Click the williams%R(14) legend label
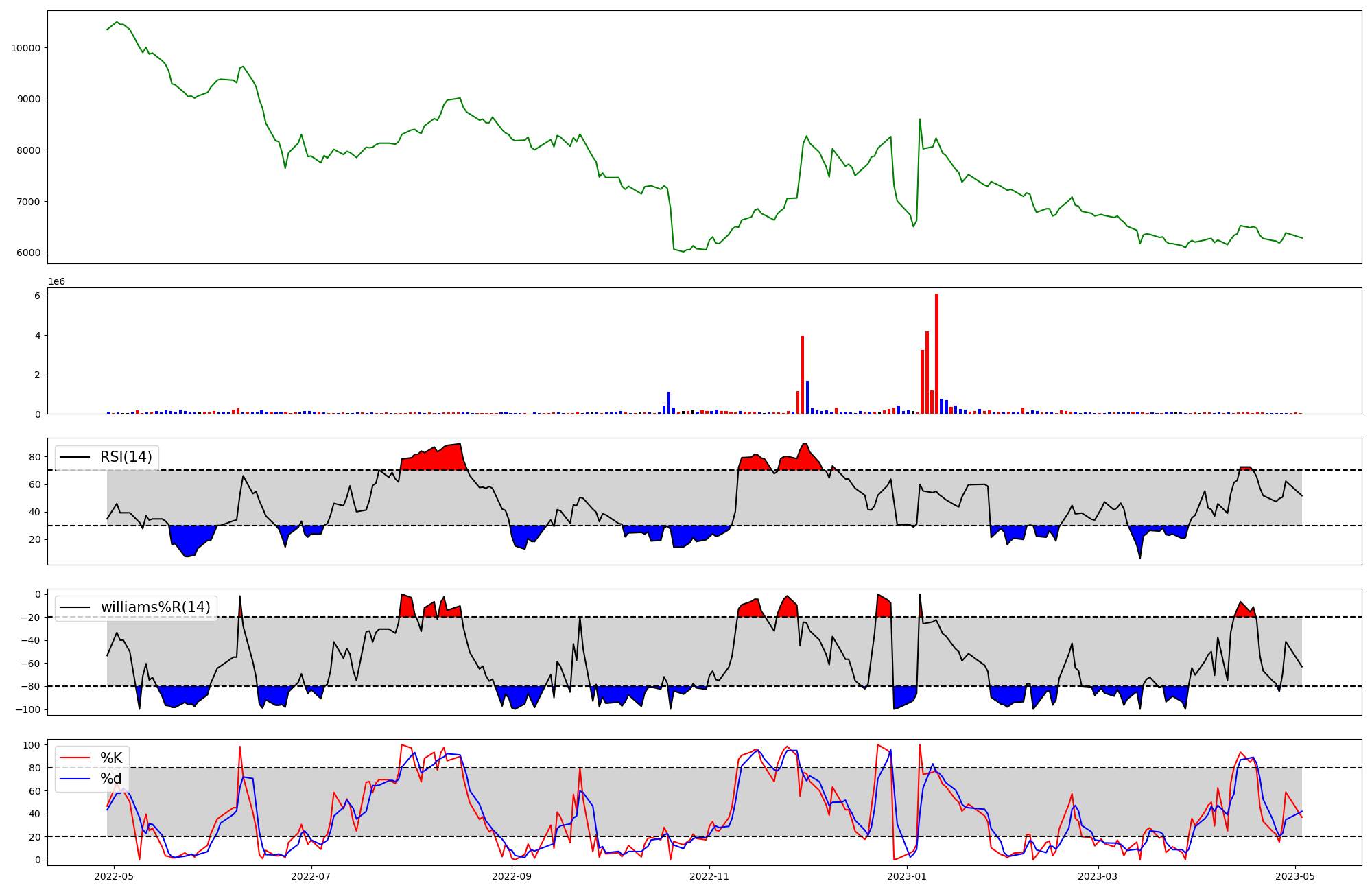 [155, 607]
